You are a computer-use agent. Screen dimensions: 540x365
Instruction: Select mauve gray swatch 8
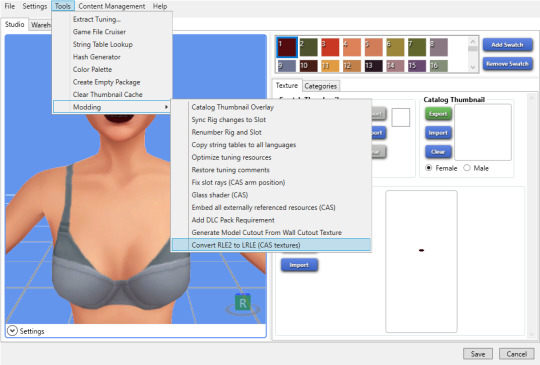[439, 47]
